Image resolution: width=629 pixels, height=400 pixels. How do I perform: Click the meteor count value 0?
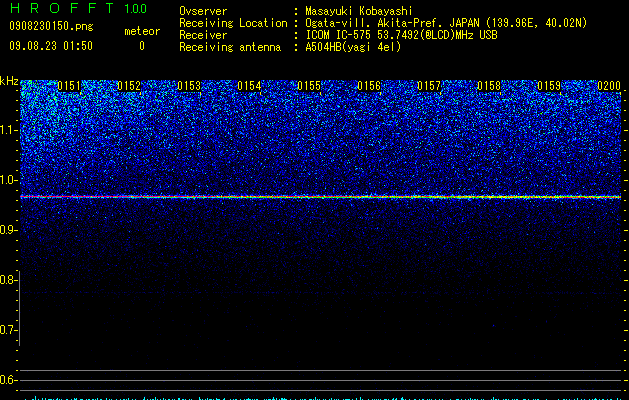tap(142, 46)
